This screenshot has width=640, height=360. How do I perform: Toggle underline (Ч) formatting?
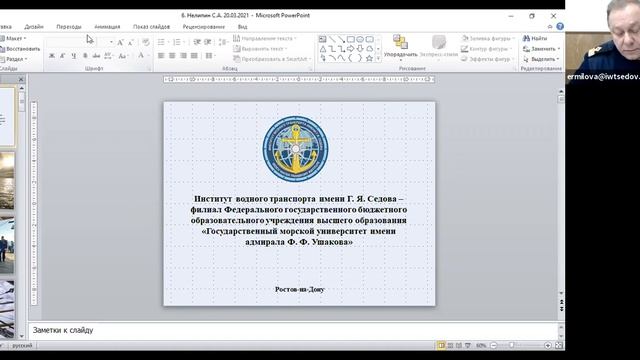click(73, 56)
